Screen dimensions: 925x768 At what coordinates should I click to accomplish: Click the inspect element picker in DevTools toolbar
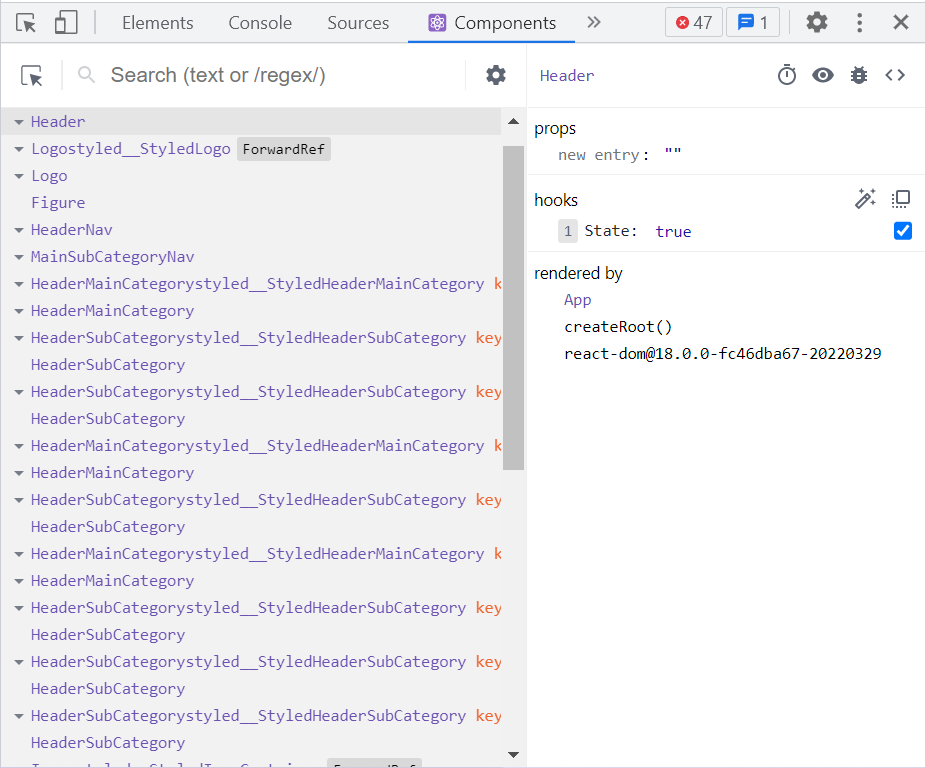(26, 23)
